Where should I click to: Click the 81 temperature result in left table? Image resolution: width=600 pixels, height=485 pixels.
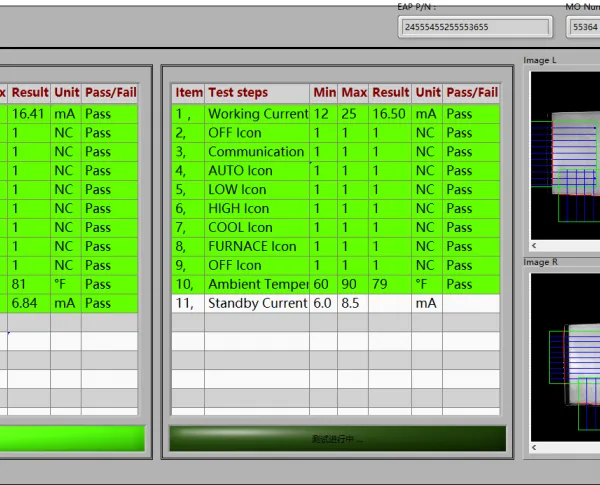[29, 284]
